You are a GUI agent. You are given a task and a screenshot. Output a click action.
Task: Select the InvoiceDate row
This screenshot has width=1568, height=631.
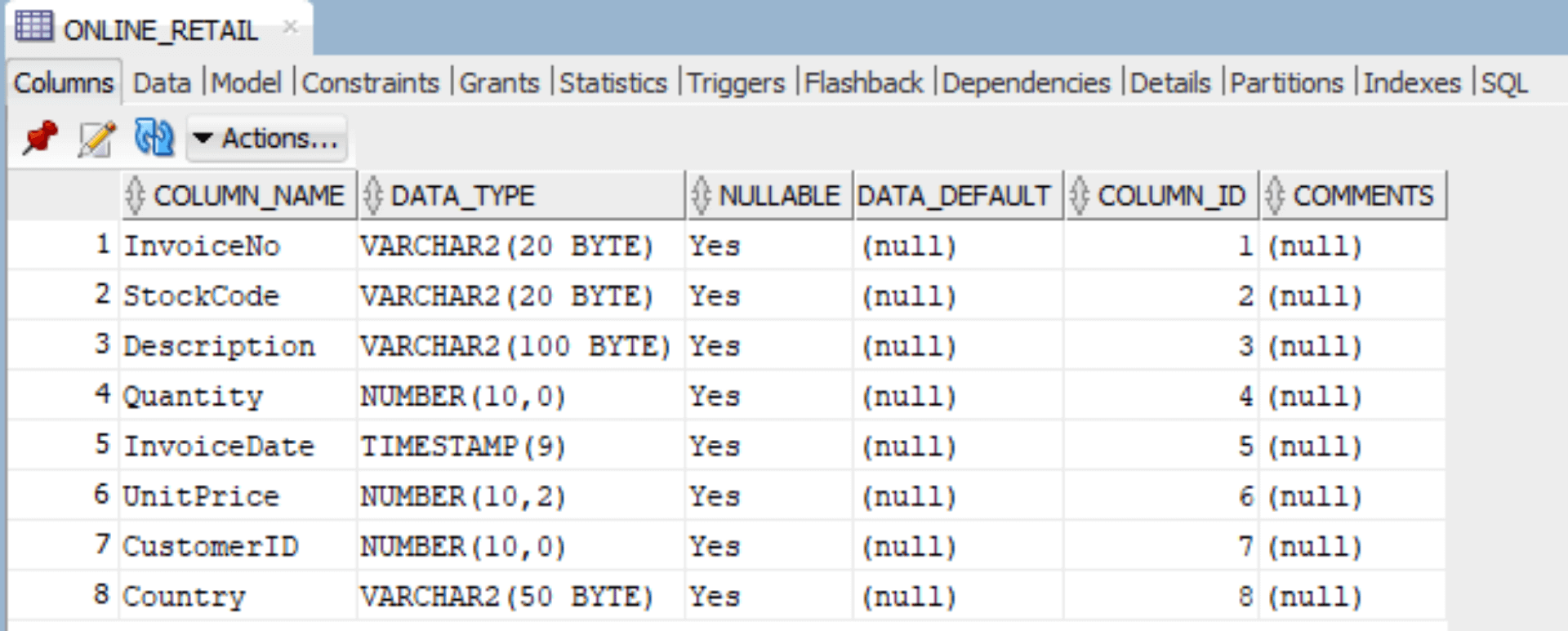(x=218, y=445)
